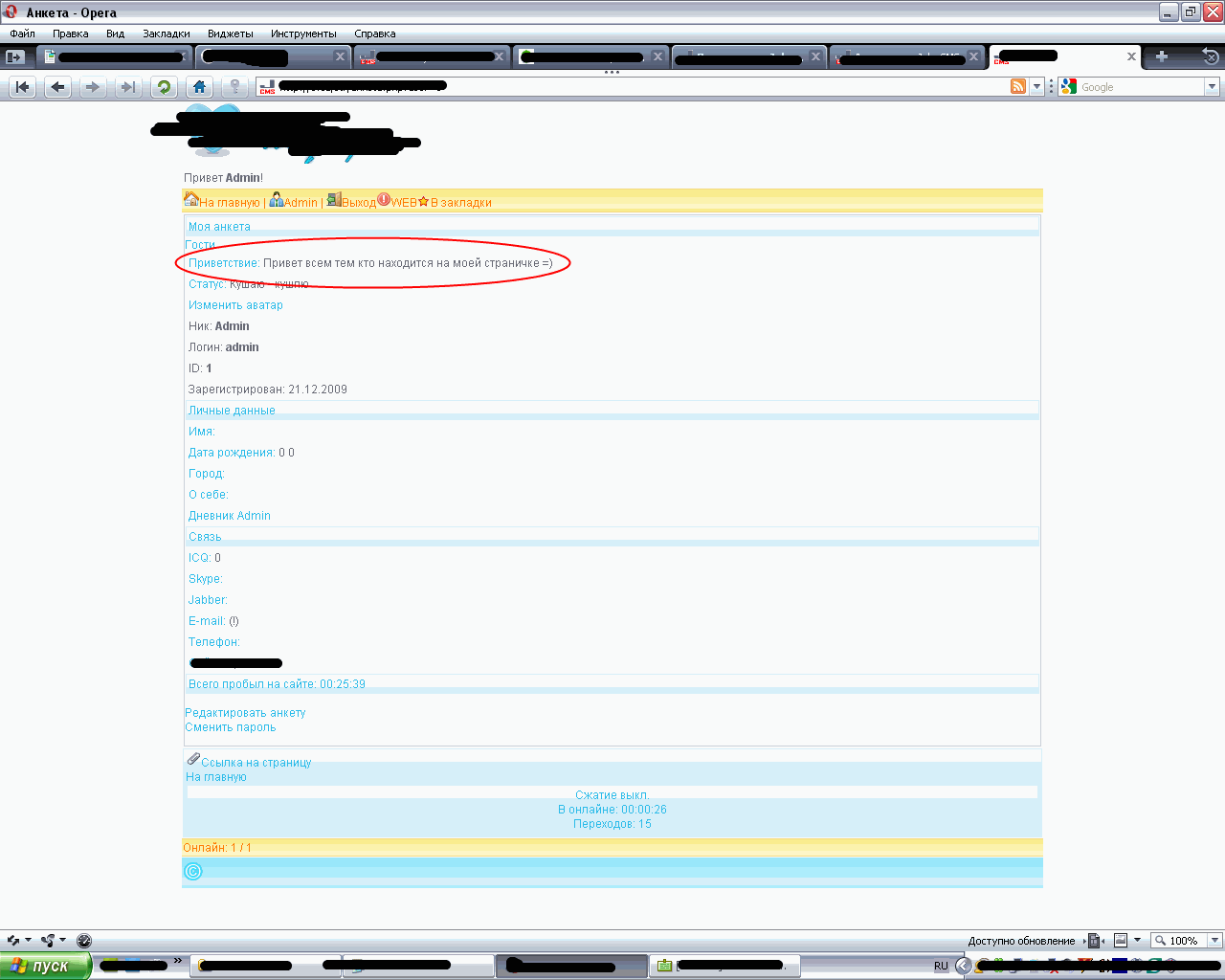The width and height of the screenshot is (1225, 980).
Task: Click the update notification icon in status bar
Action: 1096,941
